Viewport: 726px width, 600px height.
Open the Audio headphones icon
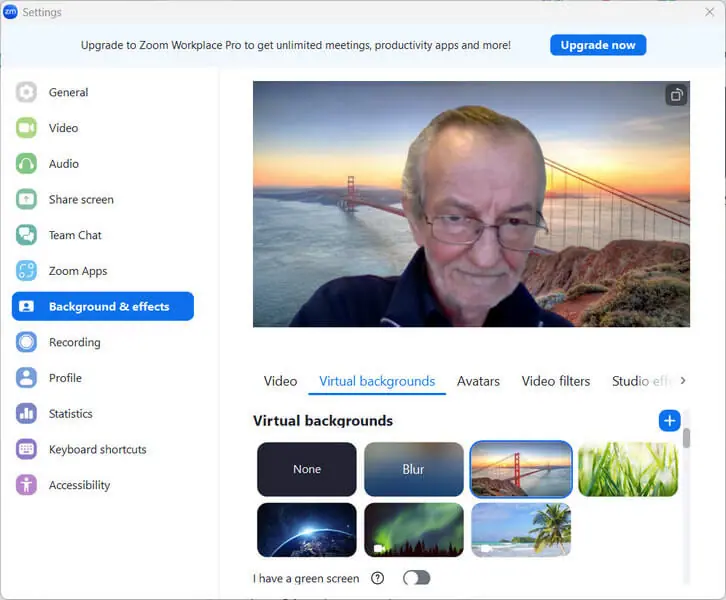point(26,163)
